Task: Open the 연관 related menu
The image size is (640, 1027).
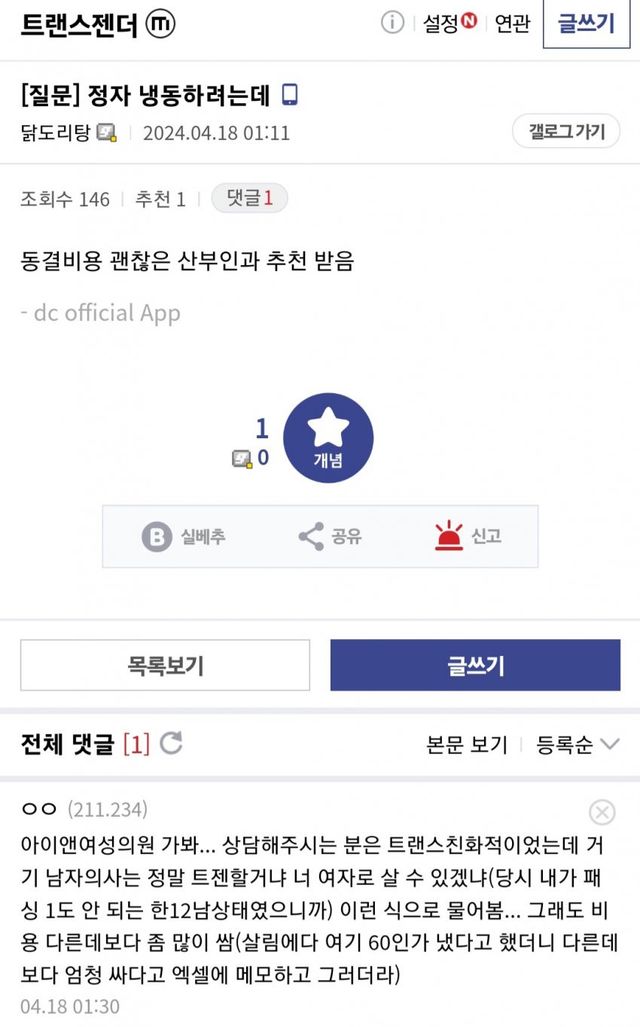Action: click(x=512, y=23)
